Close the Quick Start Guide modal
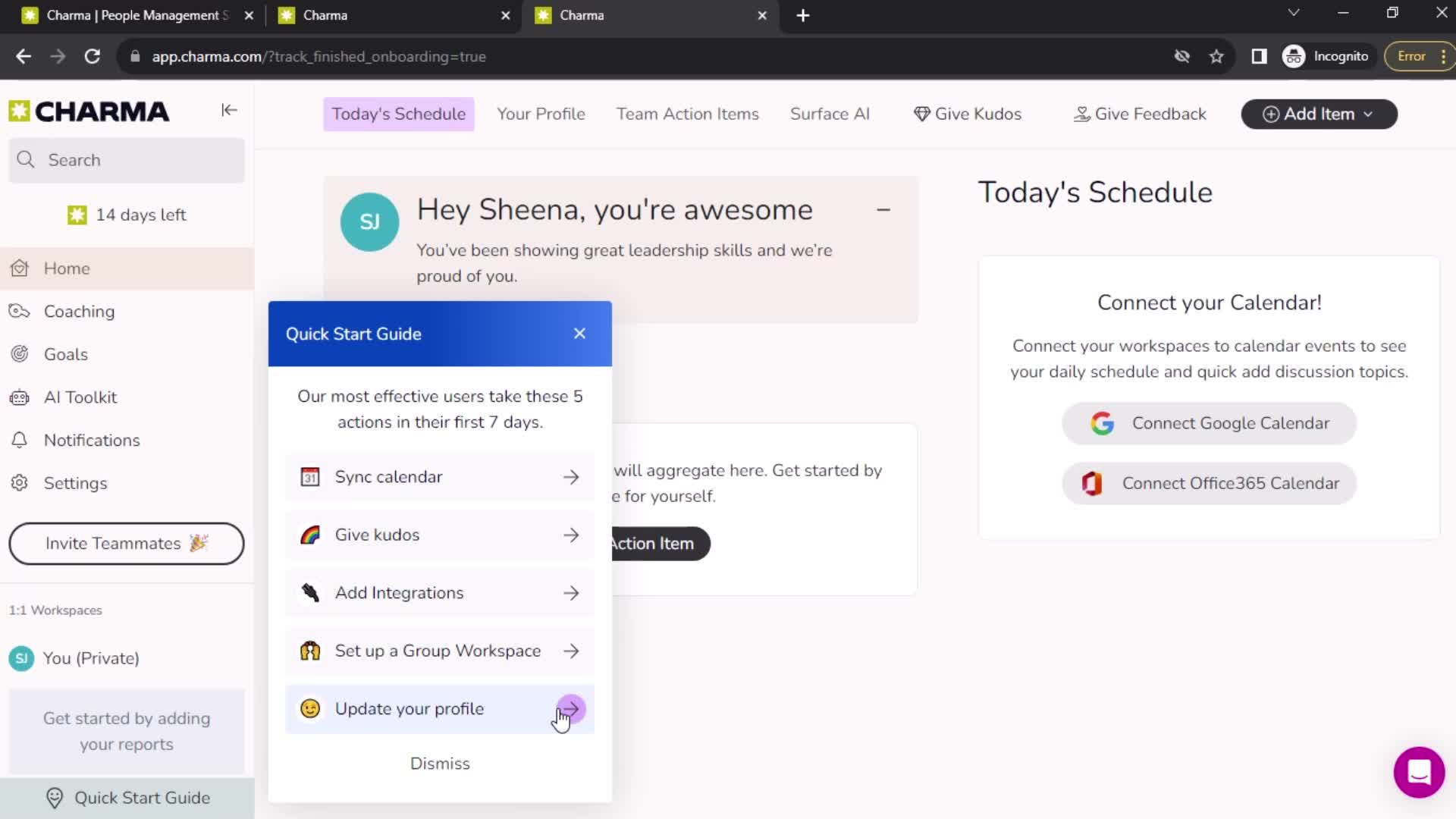Image resolution: width=1456 pixels, height=819 pixels. point(578,333)
